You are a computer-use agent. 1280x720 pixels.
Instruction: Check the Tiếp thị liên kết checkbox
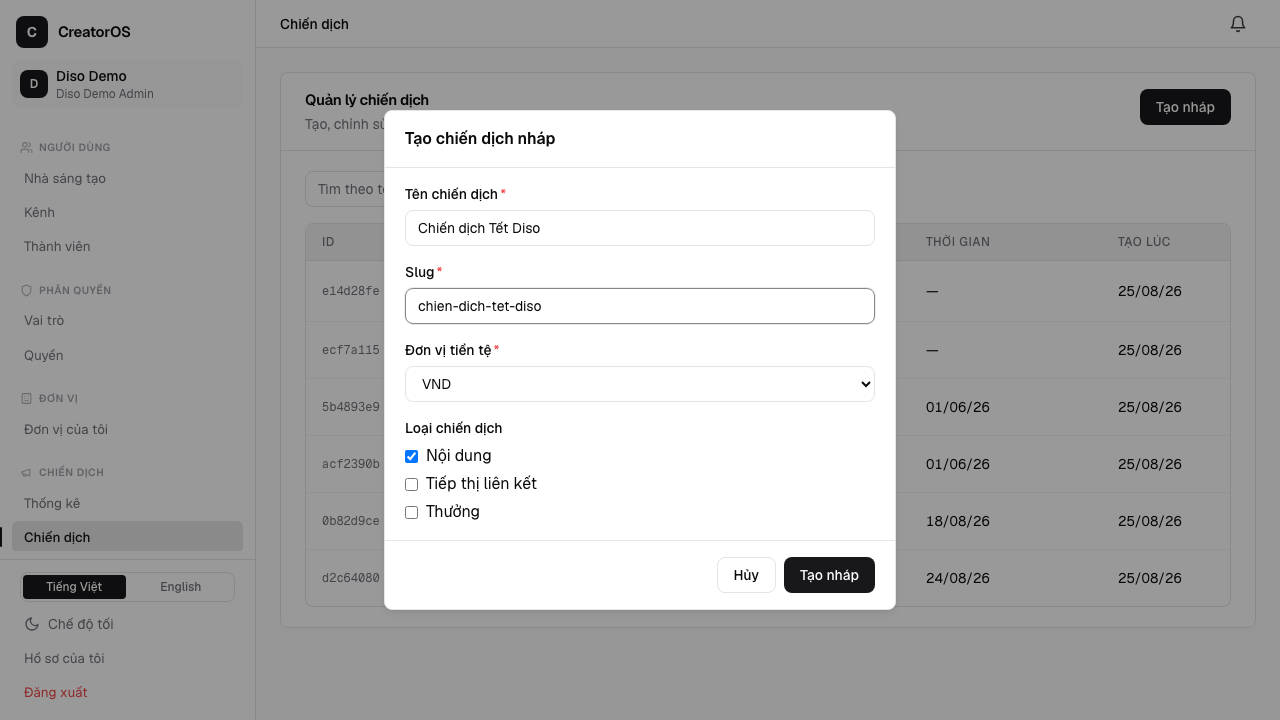pyautogui.click(x=411, y=484)
